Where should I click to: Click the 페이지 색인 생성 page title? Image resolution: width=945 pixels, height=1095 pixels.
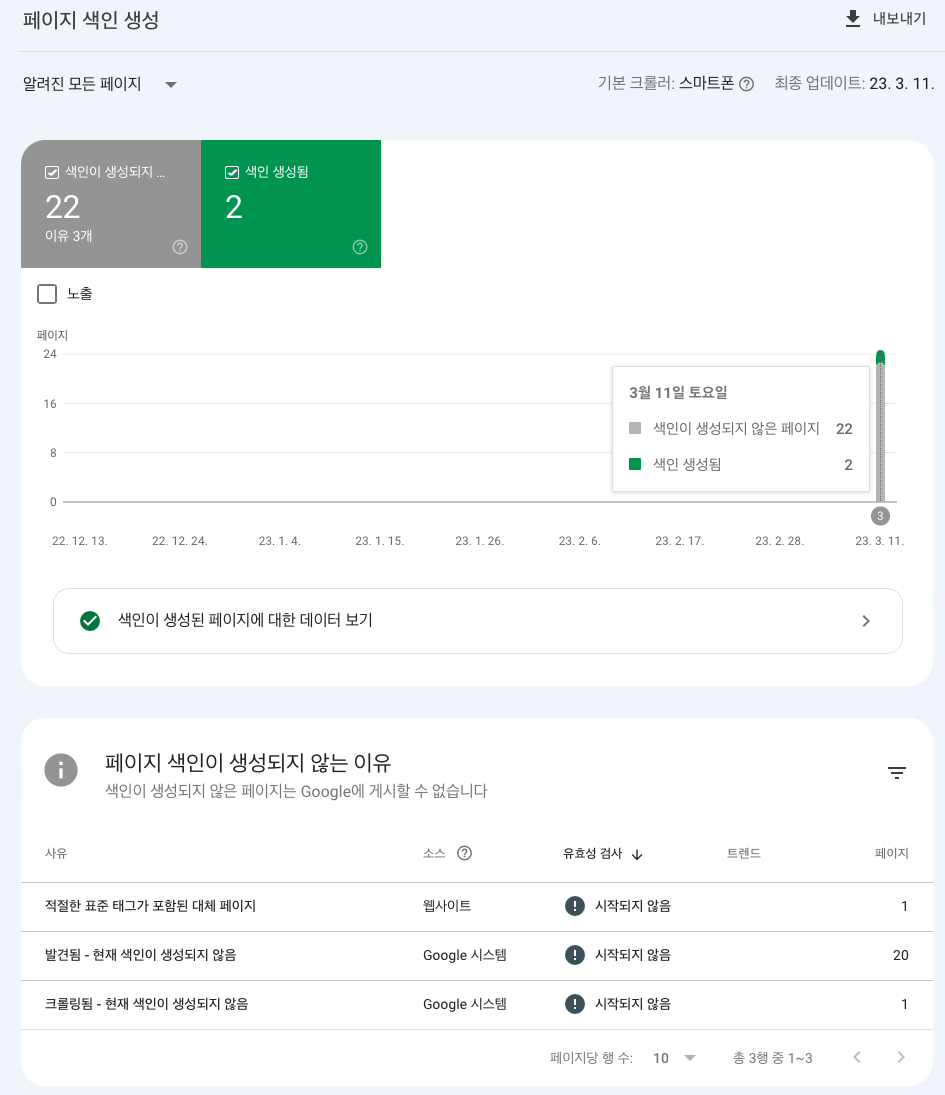click(91, 20)
